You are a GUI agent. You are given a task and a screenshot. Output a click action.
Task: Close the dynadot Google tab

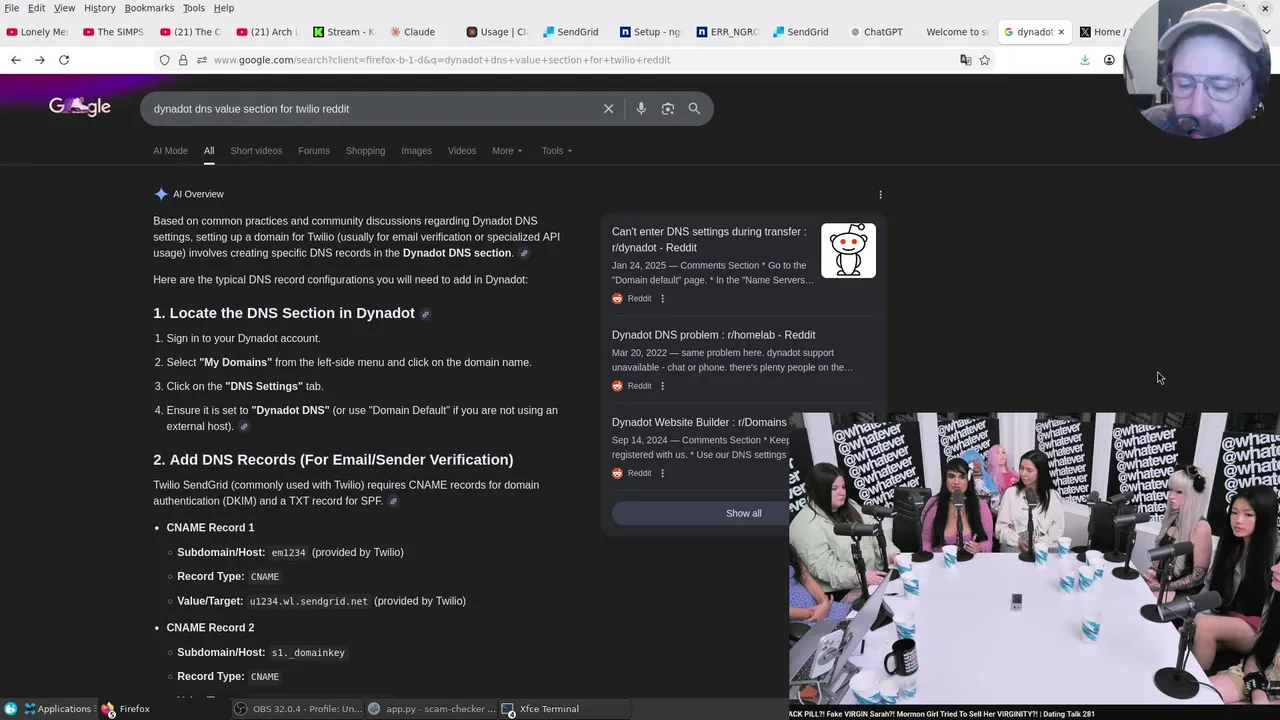point(1061,32)
